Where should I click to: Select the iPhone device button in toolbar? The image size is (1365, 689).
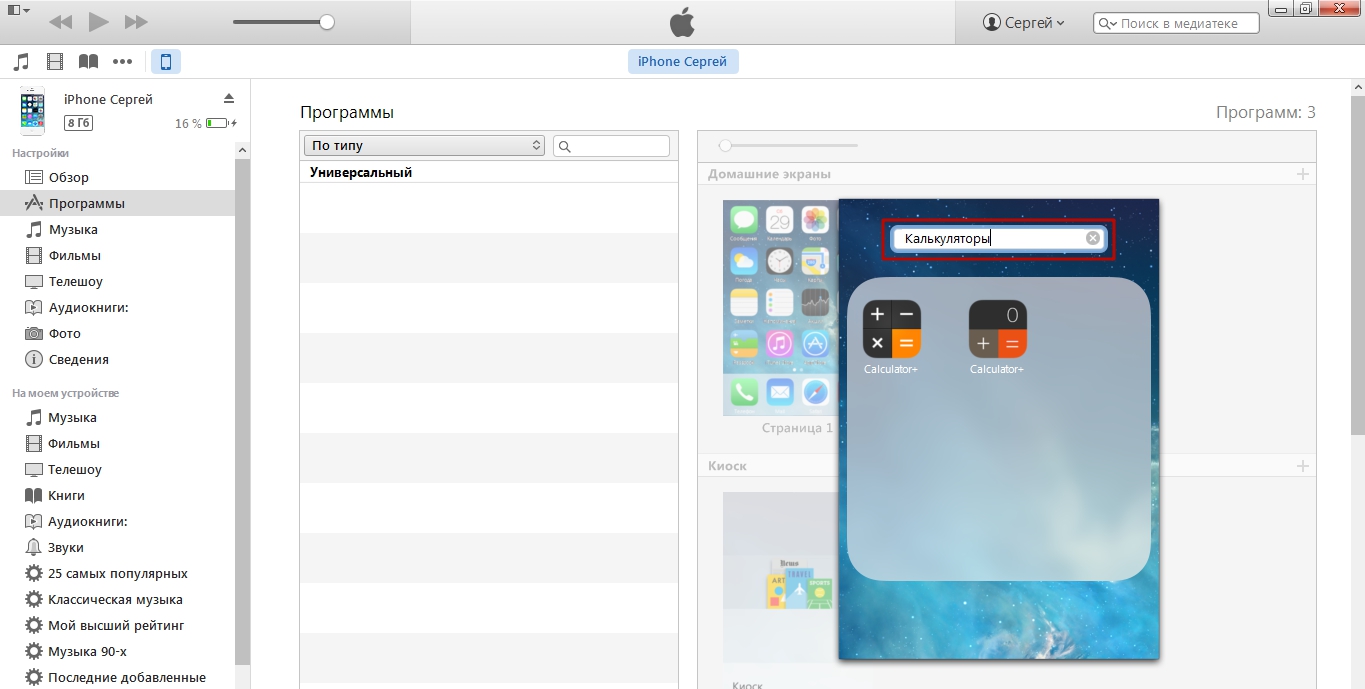(166, 62)
